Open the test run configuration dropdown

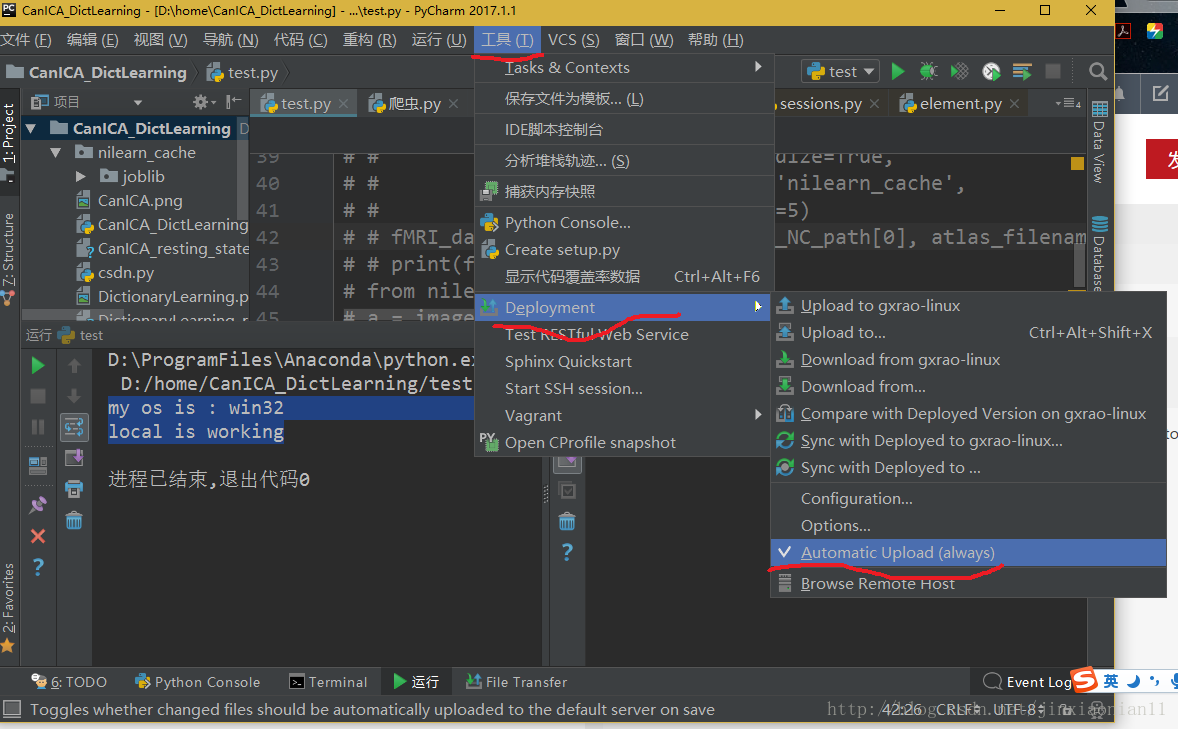coord(841,71)
